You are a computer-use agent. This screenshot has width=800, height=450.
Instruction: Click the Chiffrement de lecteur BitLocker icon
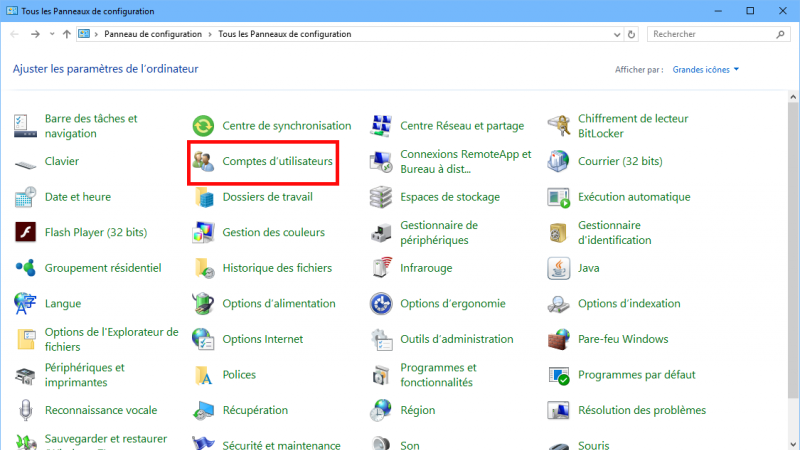[559, 126]
